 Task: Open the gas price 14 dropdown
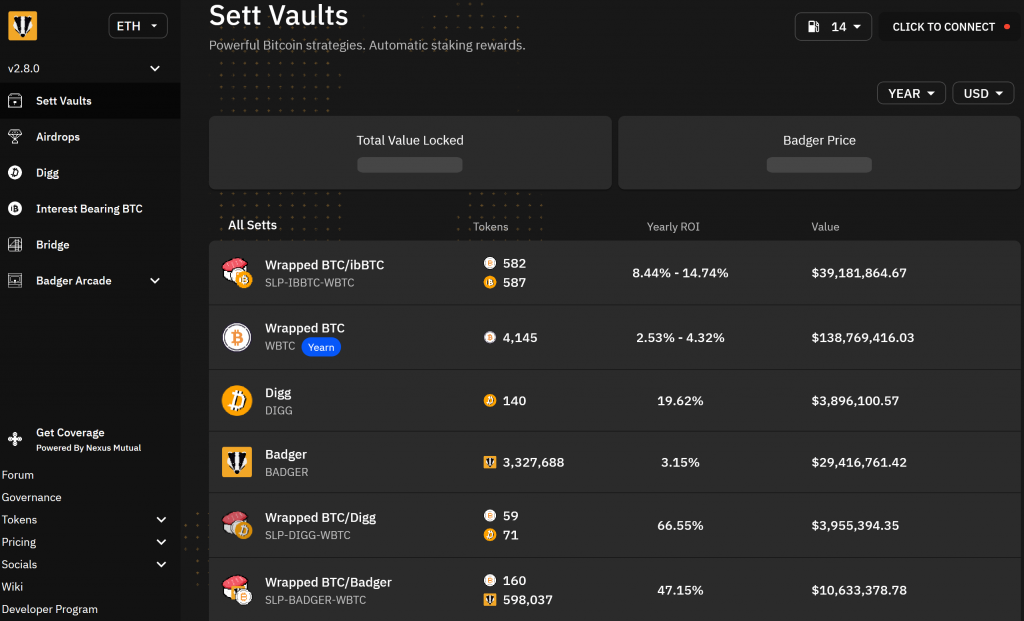[833, 27]
